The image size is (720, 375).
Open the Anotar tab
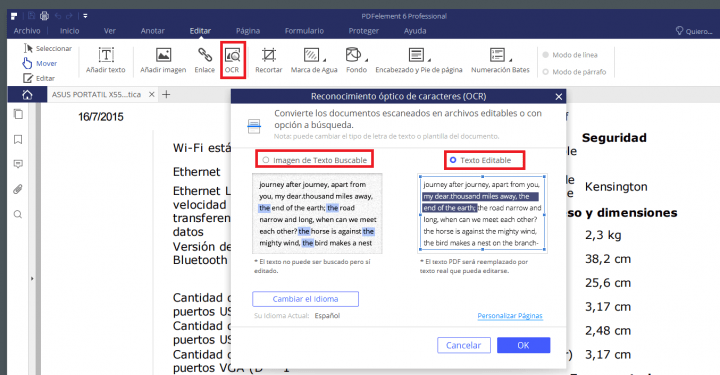pyautogui.click(x=152, y=31)
